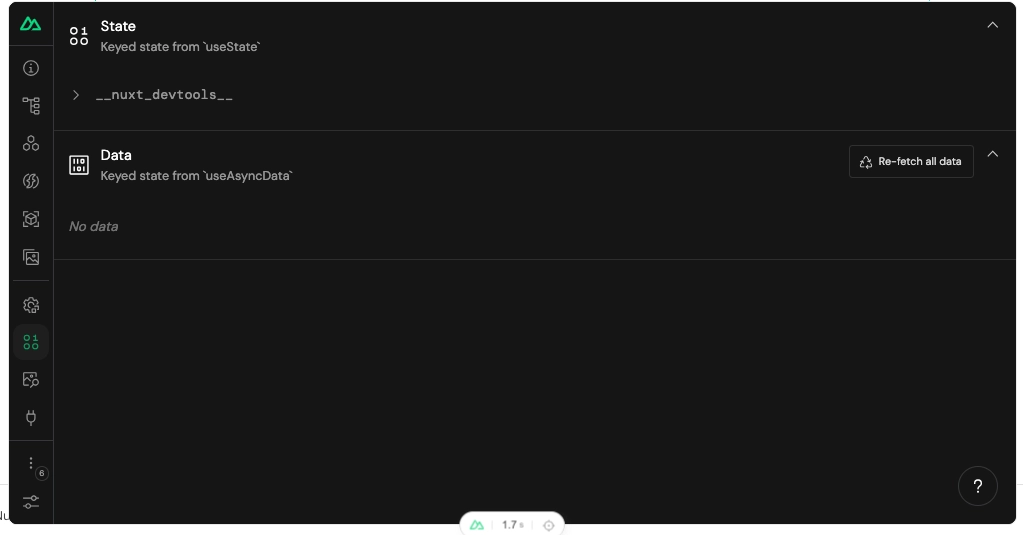Open the Components icon in the sidebar
Screen dimensions: 1023x535
[x=31, y=144]
